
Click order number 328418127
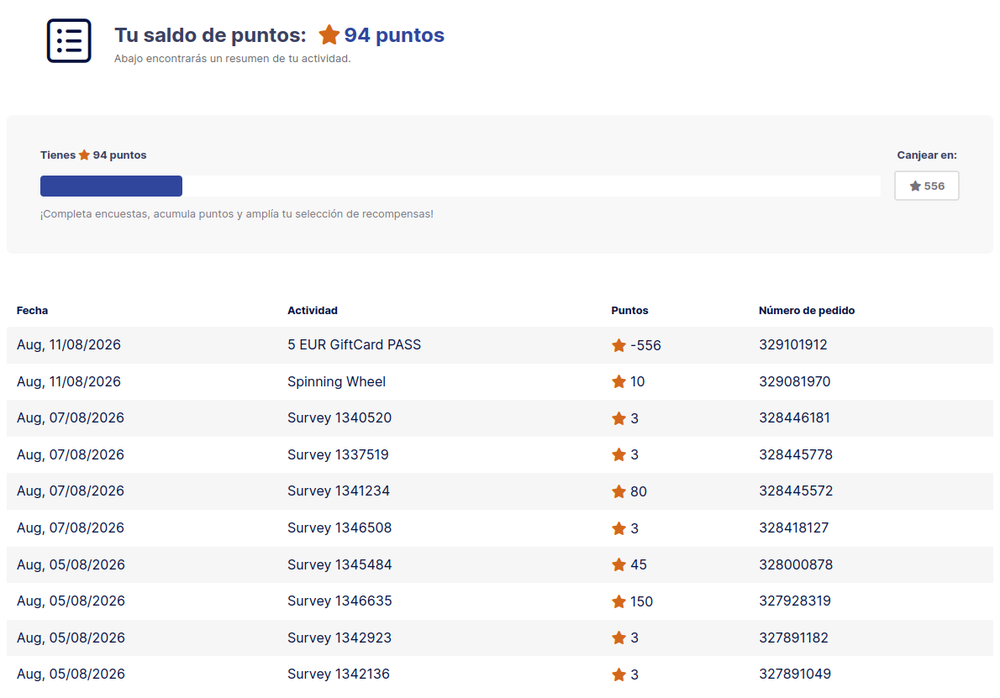click(x=794, y=528)
